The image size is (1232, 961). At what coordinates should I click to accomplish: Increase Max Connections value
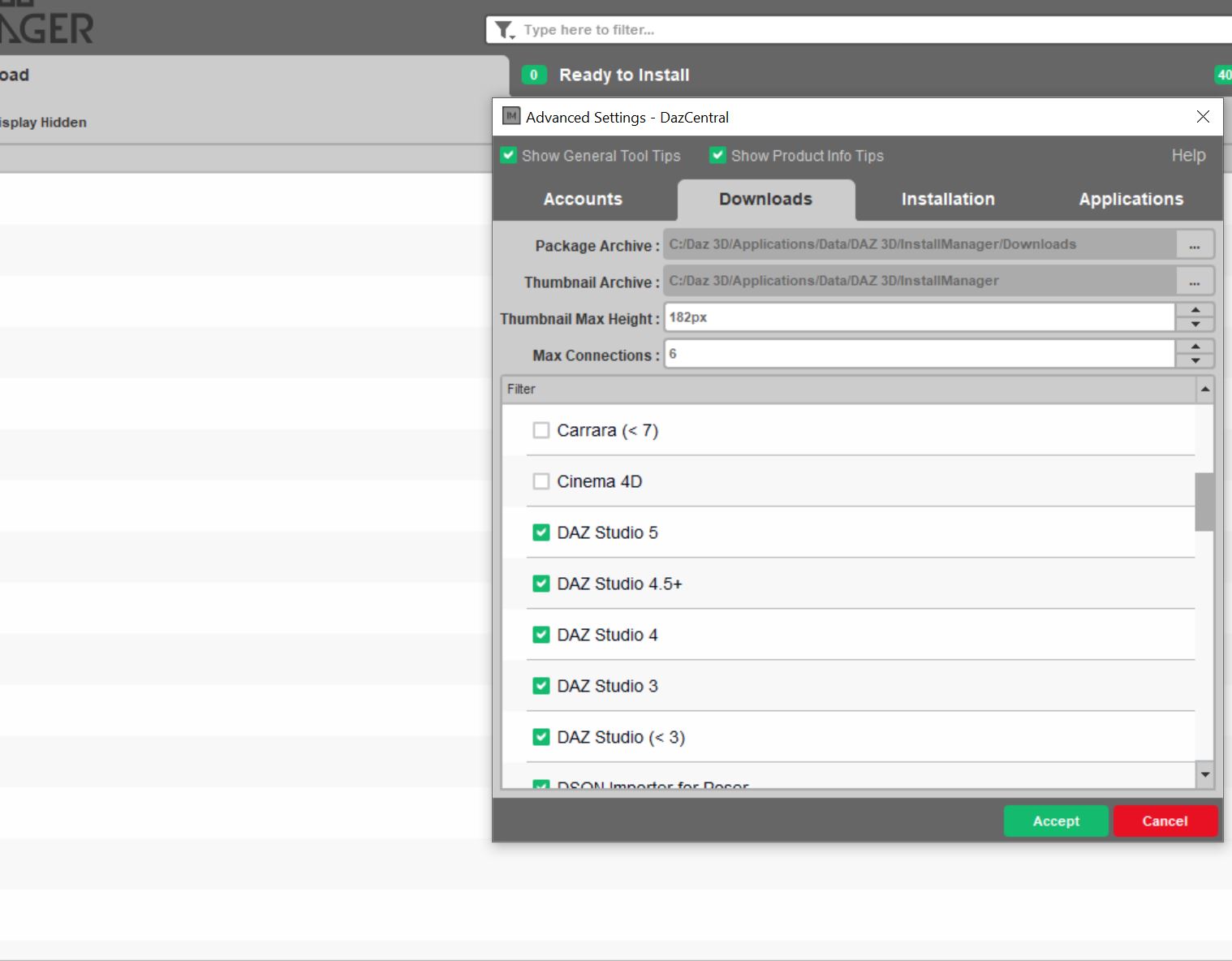click(1195, 347)
